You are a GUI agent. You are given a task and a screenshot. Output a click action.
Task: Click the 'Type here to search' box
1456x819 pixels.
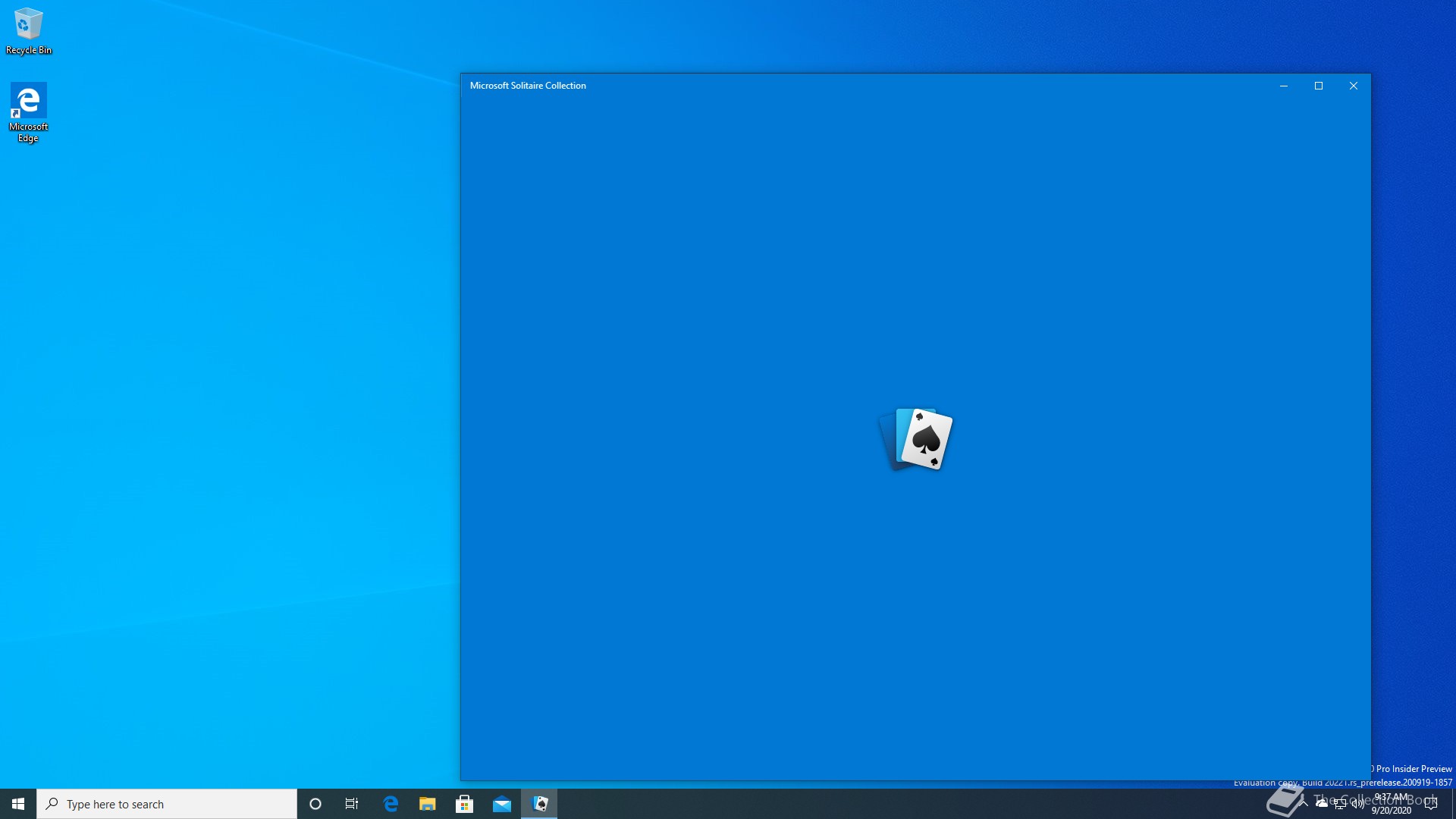(x=167, y=804)
